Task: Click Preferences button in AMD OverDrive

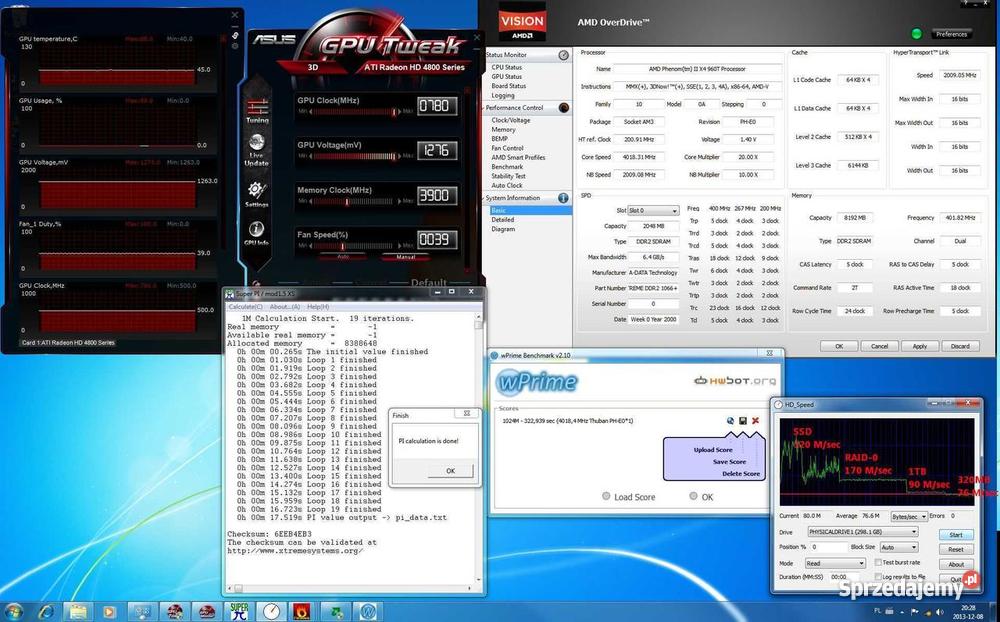Action: [x=952, y=34]
